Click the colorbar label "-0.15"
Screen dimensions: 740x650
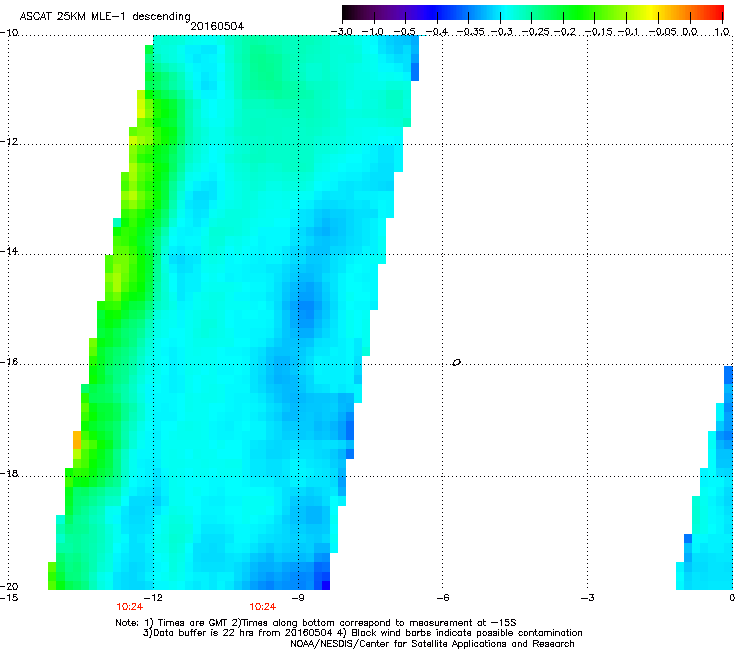pos(599,32)
